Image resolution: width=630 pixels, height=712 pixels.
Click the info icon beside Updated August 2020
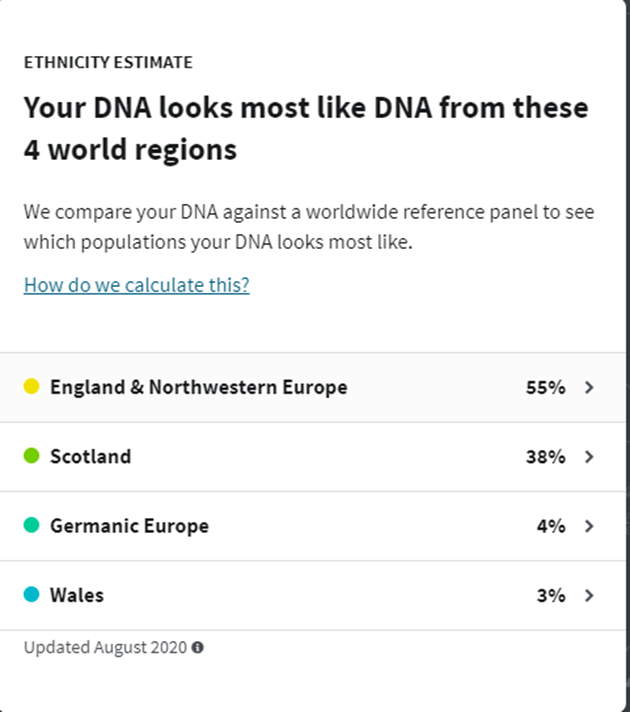point(198,648)
